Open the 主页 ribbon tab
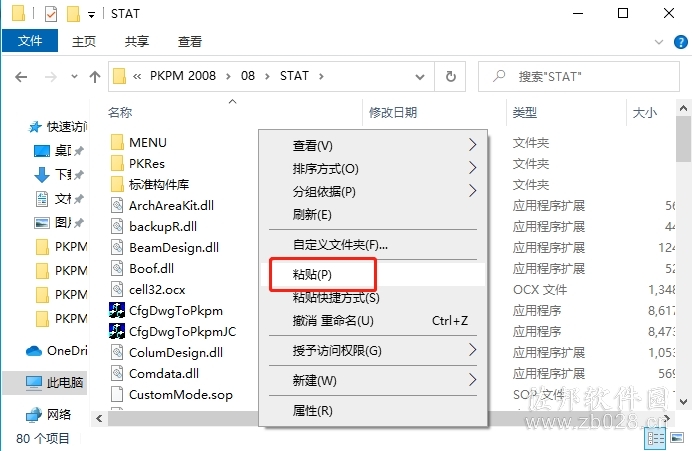692x451 pixels. pyautogui.click(x=84, y=41)
